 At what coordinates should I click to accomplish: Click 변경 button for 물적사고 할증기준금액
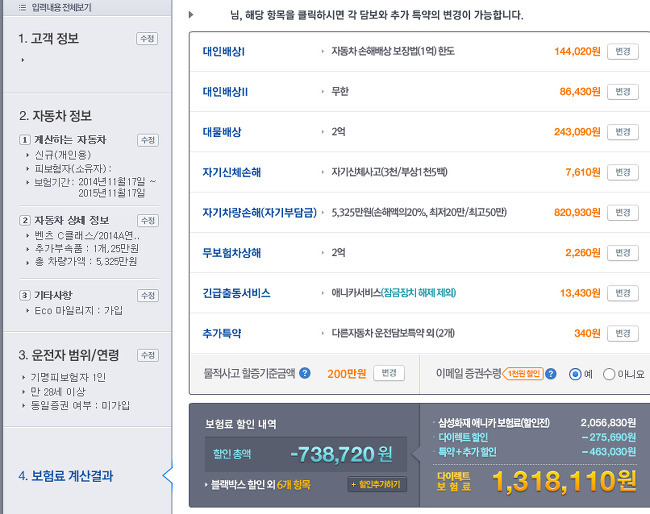[x=389, y=373]
